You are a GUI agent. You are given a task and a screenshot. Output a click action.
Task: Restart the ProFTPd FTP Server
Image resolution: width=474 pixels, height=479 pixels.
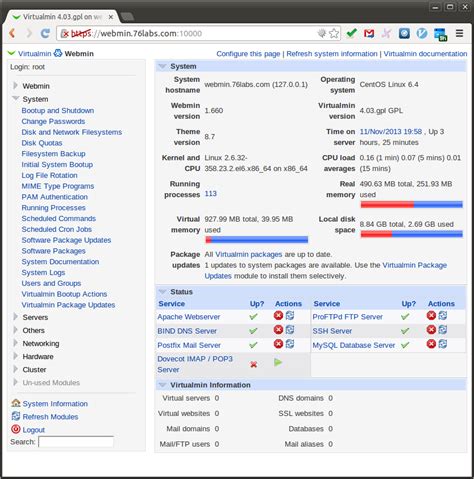[x=443, y=315]
